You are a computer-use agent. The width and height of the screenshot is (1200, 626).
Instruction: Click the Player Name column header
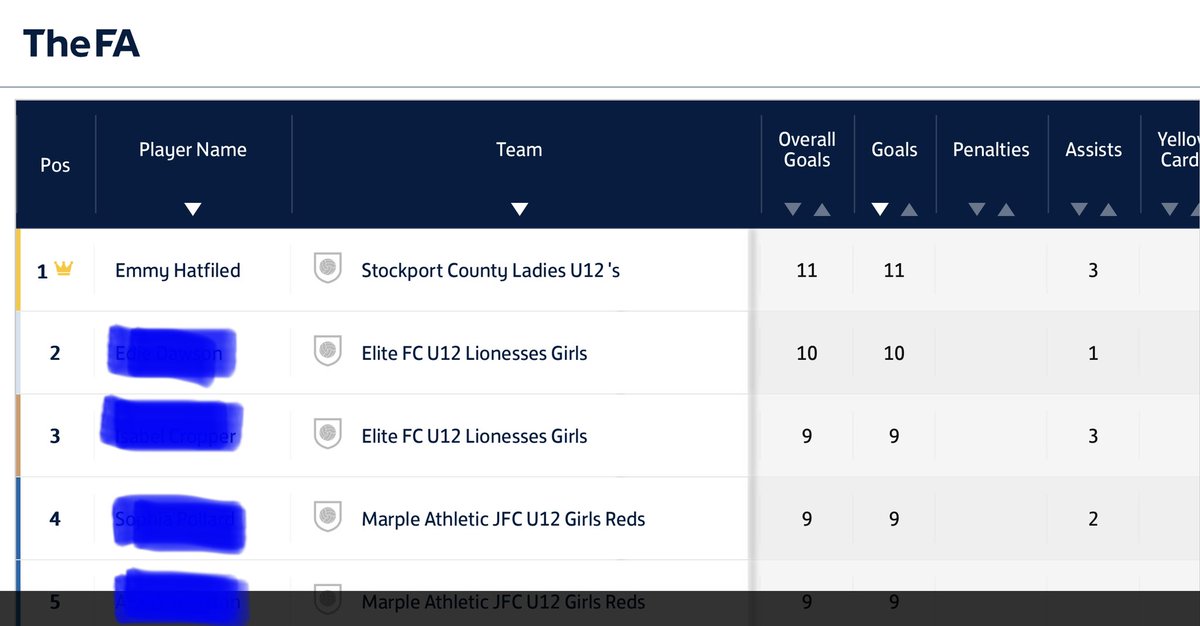(x=193, y=150)
